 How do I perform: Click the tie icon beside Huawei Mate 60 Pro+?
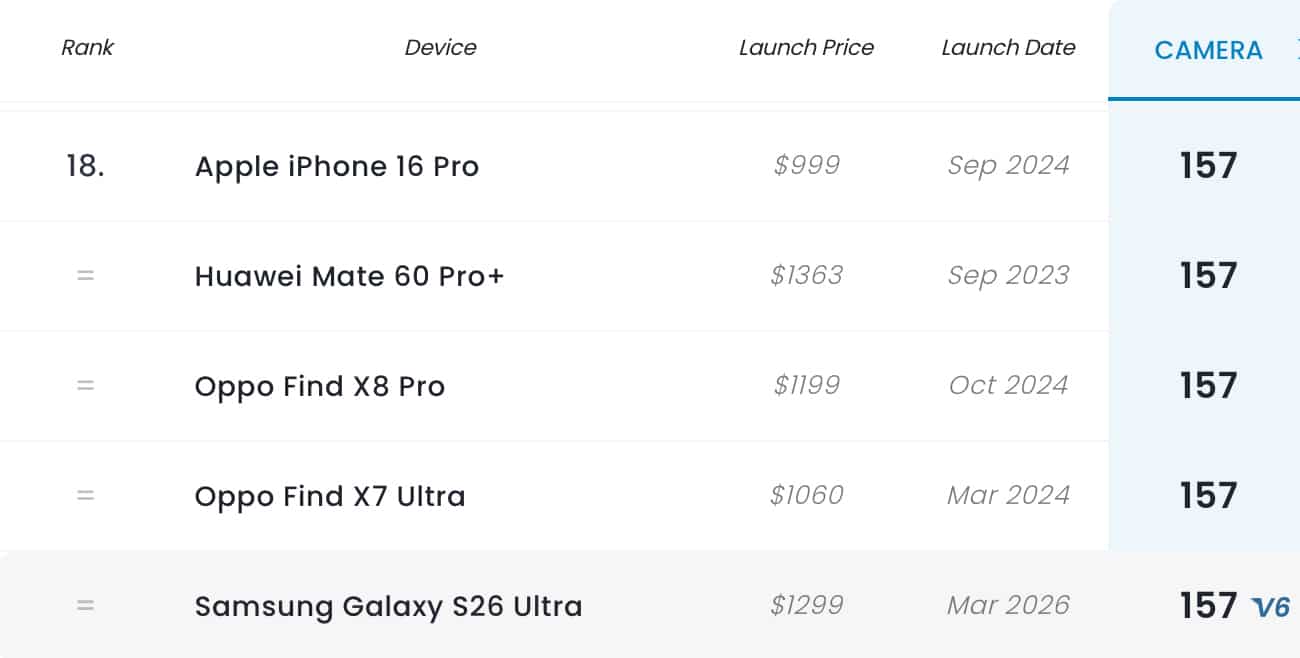click(x=85, y=276)
